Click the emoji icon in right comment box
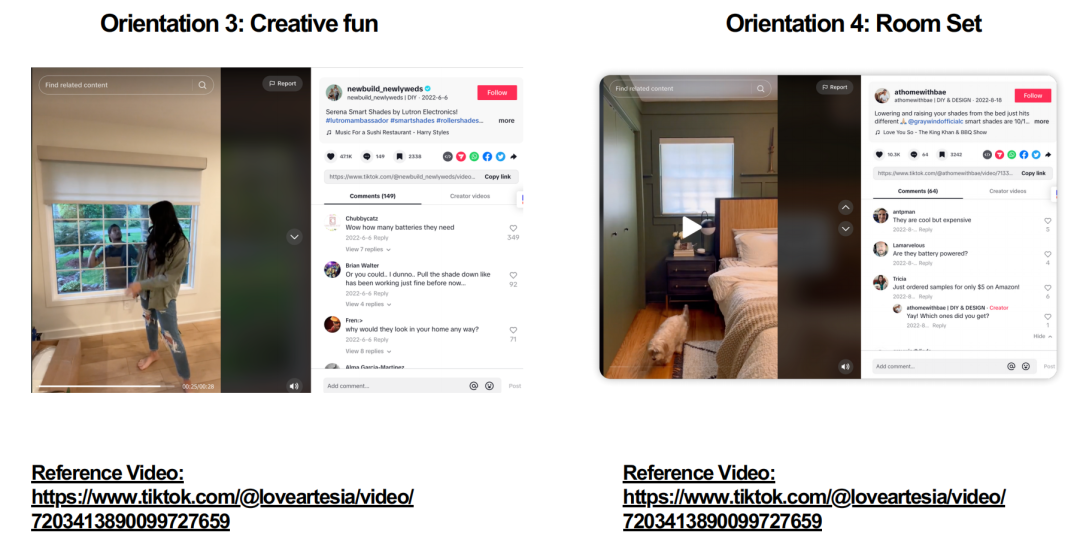The width and height of the screenshot is (1080, 557). pos(1026,366)
